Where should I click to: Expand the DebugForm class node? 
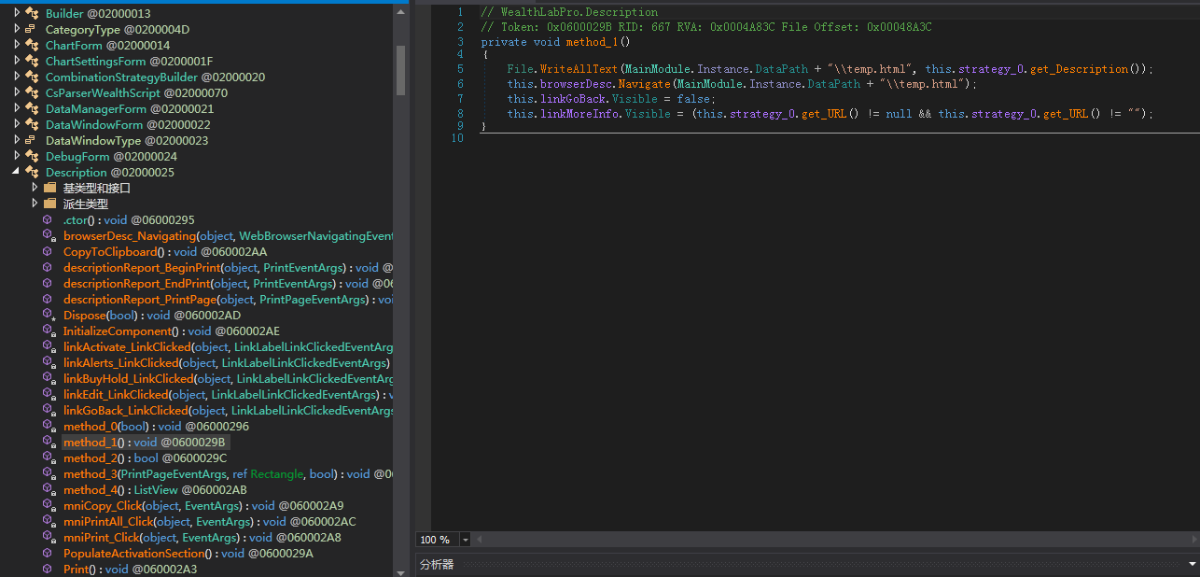coord(17,156)
